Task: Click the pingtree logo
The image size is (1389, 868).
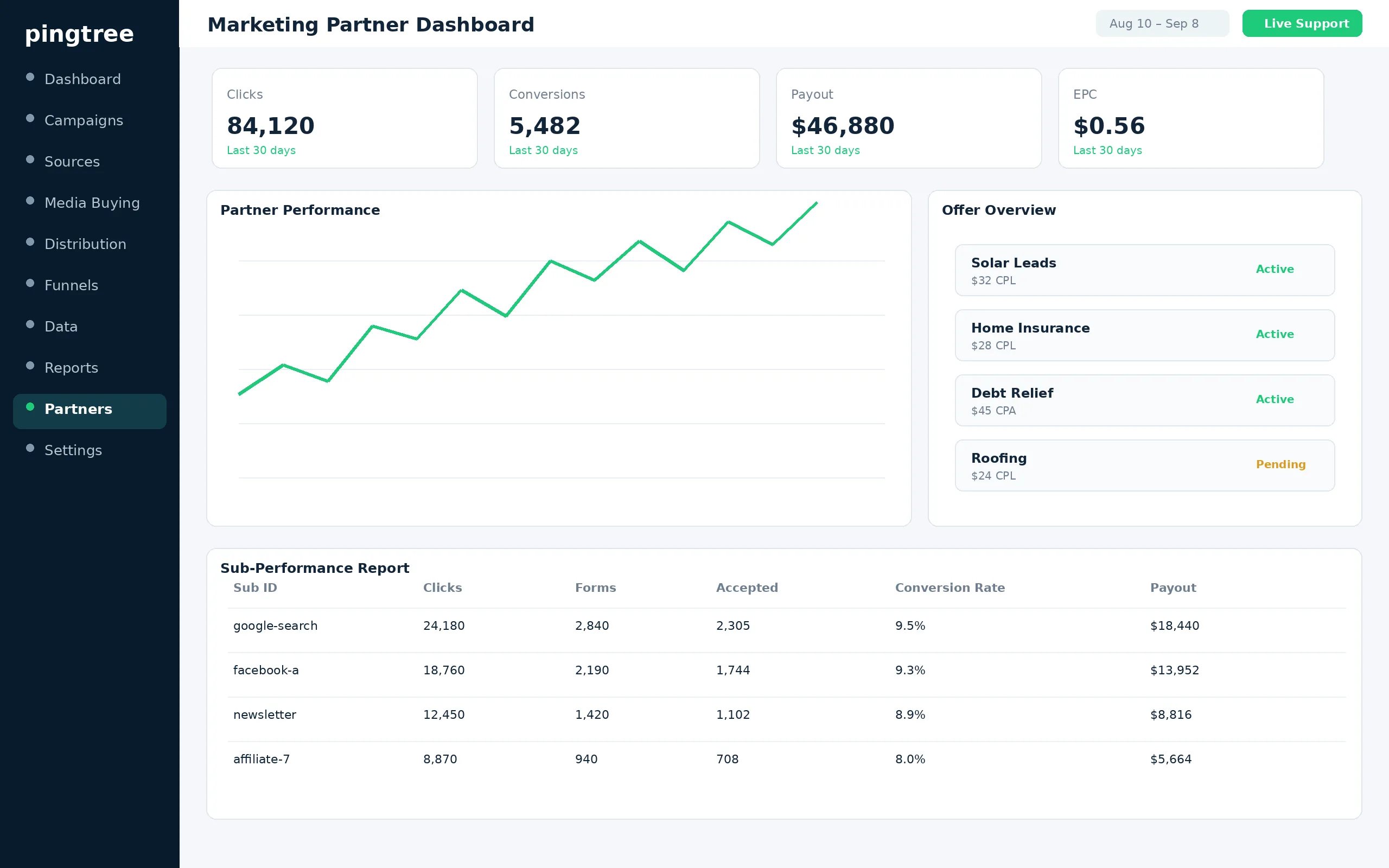Action: (79, 34)
